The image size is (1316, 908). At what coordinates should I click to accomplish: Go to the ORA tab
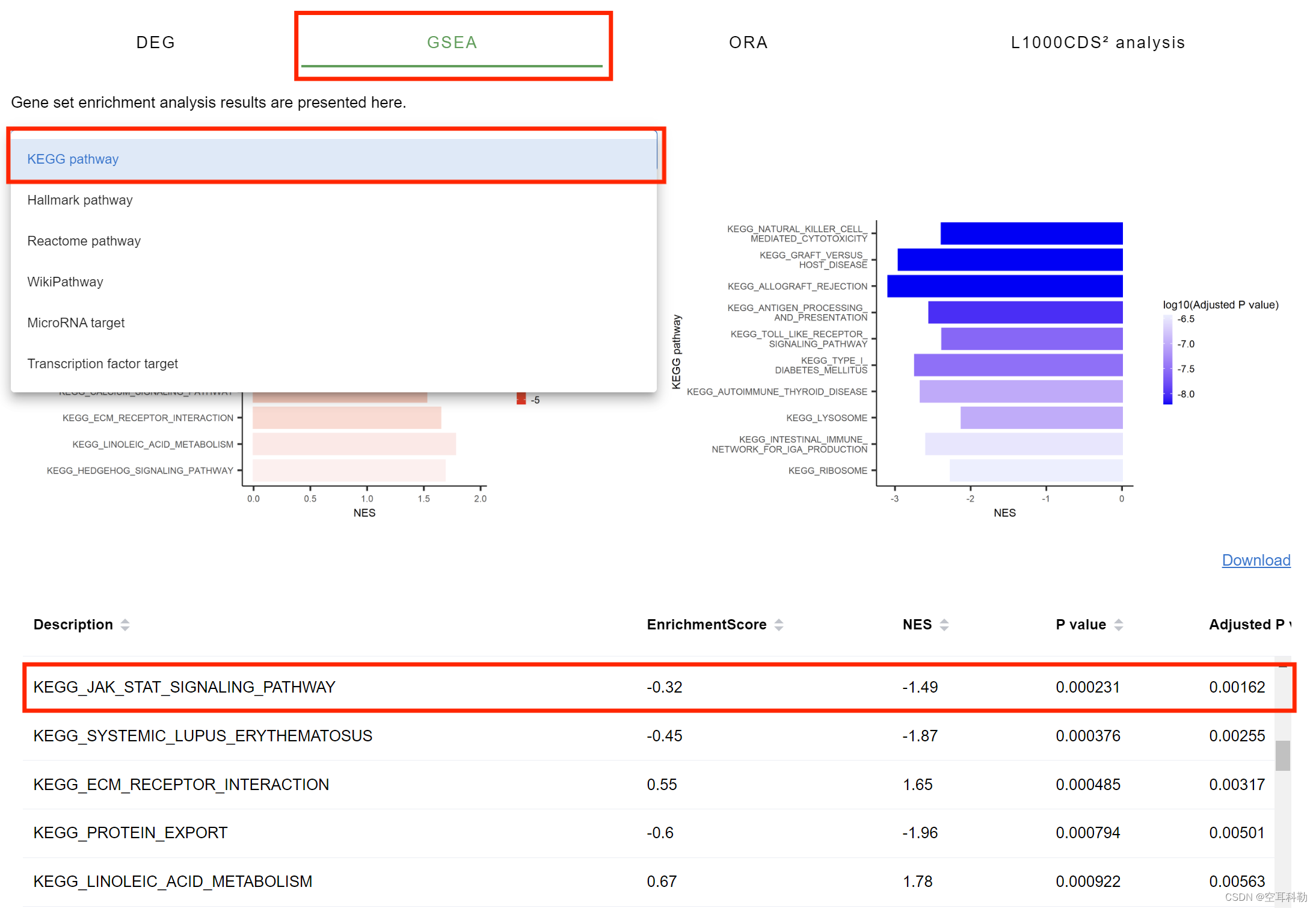point(748,42)
